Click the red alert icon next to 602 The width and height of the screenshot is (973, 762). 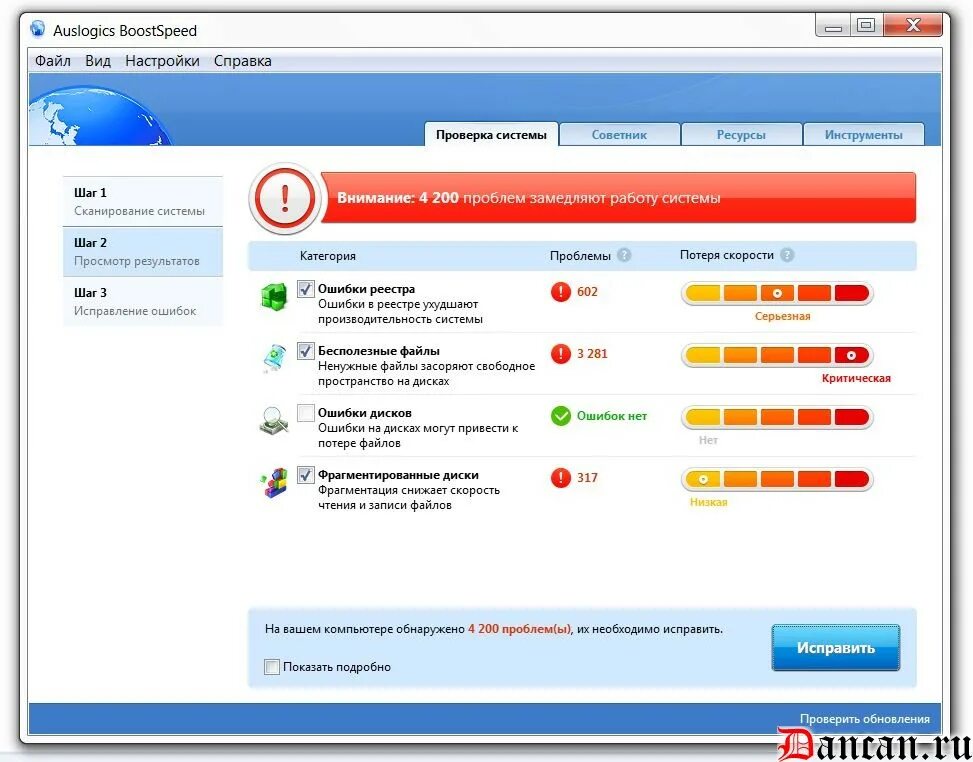560,292
